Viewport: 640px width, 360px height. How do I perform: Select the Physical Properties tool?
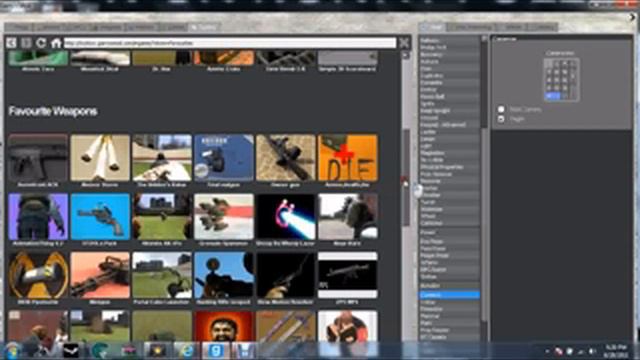(x=449, y=167)
